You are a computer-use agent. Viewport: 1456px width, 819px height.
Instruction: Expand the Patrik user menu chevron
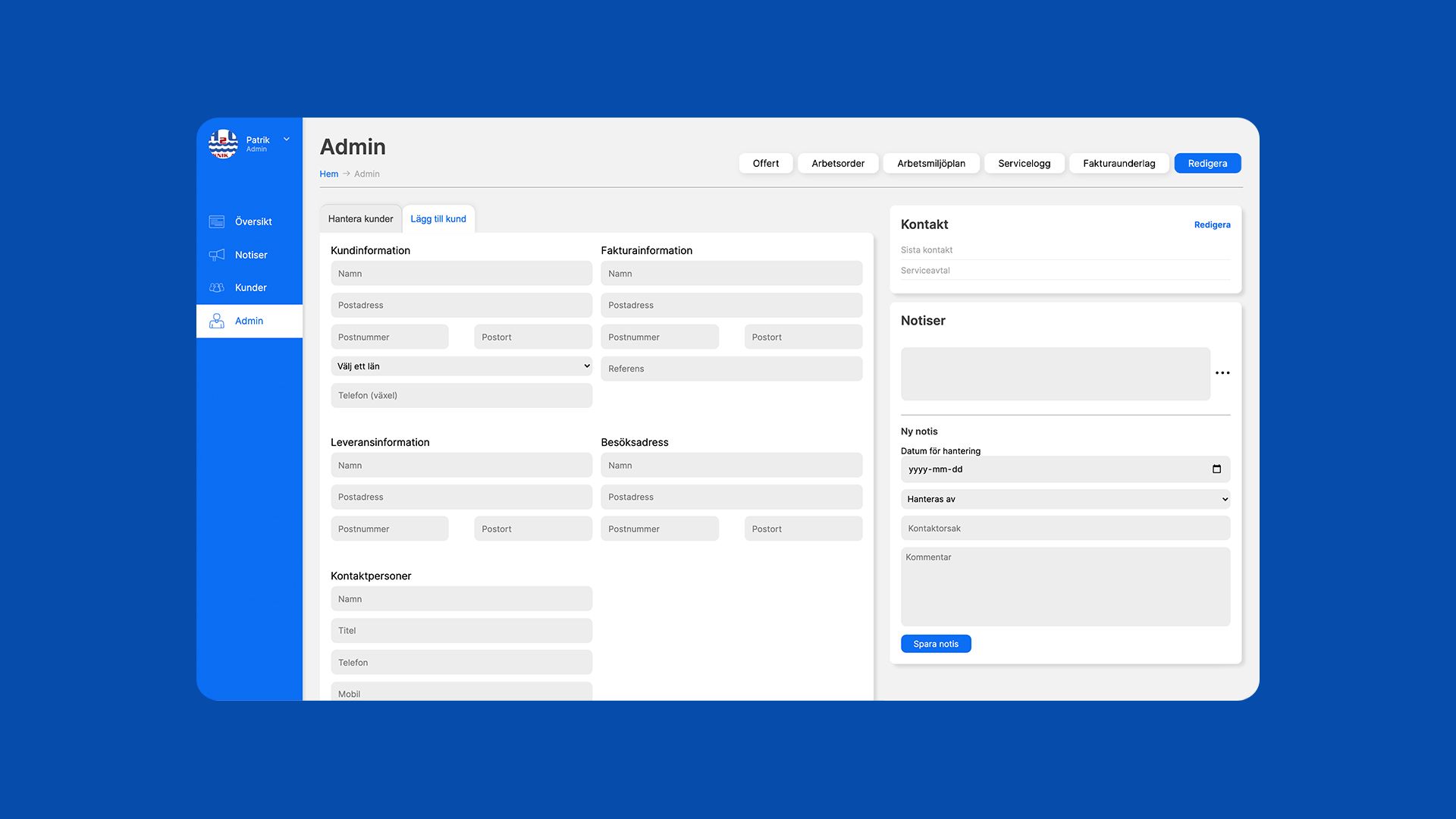[287, 140]
